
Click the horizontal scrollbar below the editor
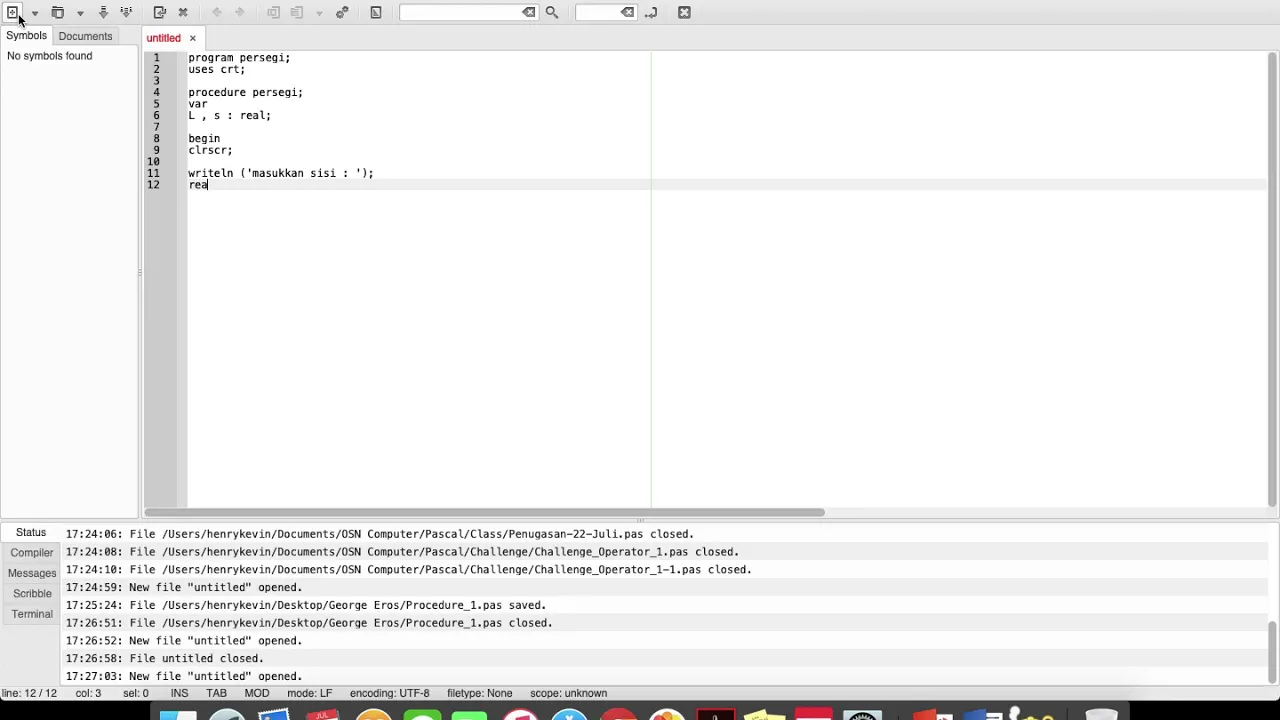485,513
